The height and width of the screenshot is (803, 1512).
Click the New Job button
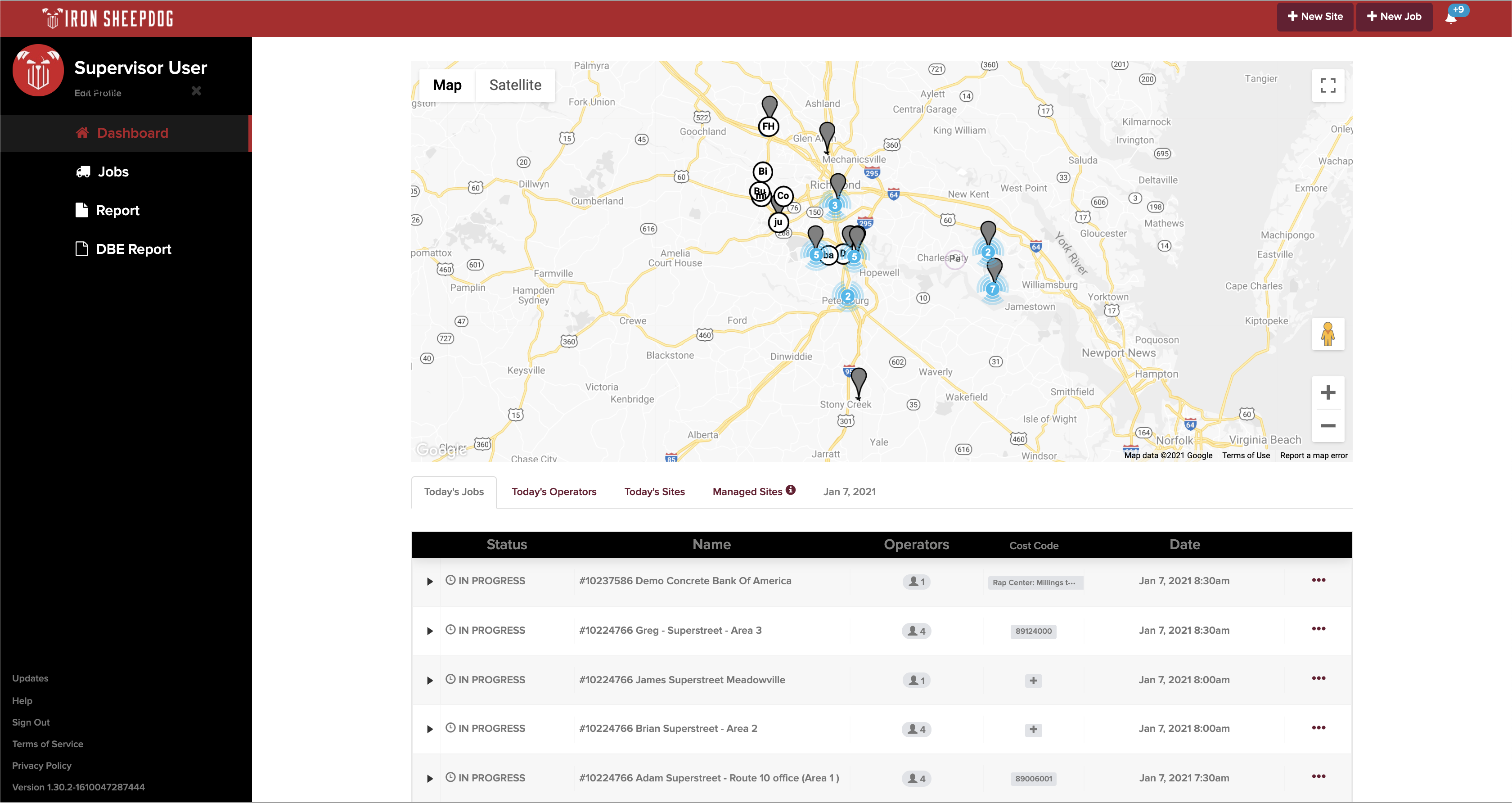coord(1394,17)
